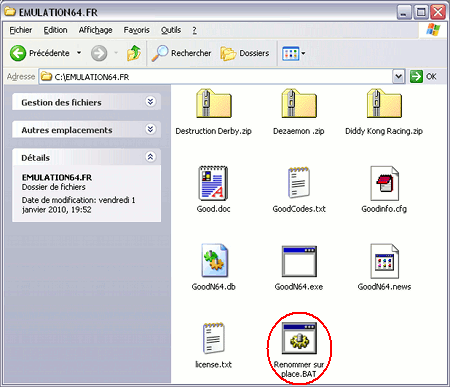Toggle the Dossiers folder pane
The height and width of the screenshot is (387, 450).
click(x=245, y=53)
